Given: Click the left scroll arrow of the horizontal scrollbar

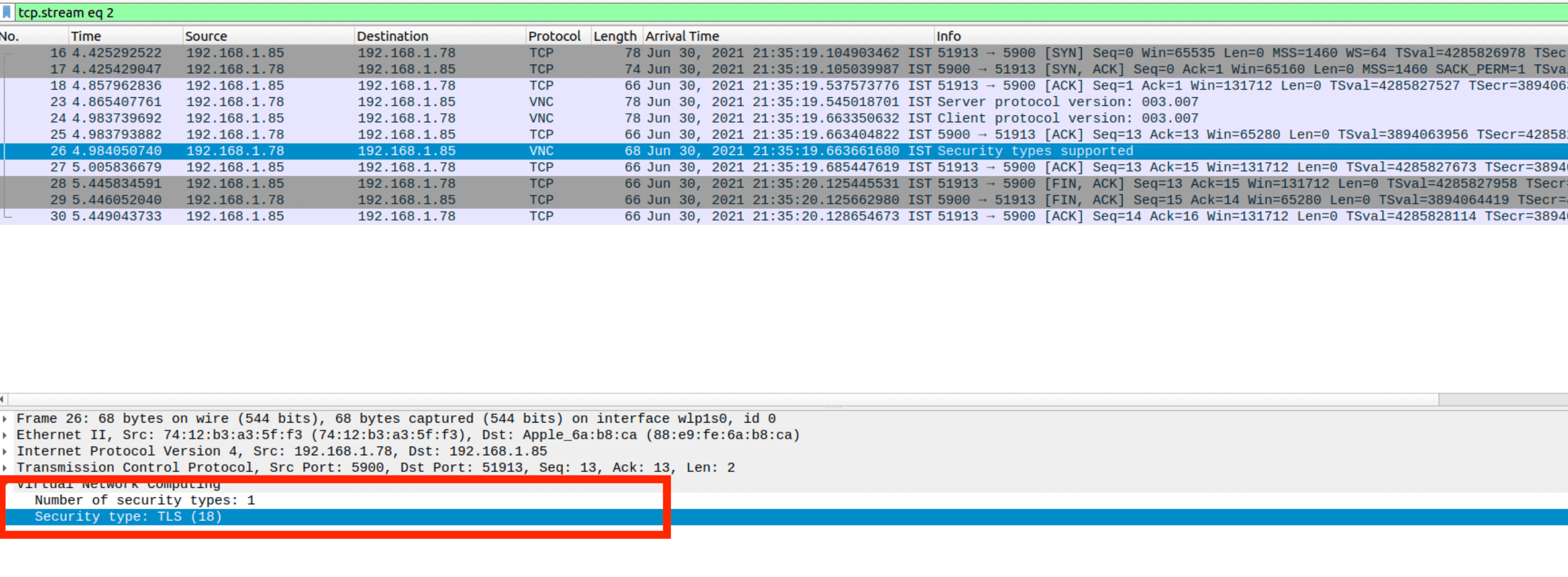Looking at the screenshot, I should pos(3,399).
